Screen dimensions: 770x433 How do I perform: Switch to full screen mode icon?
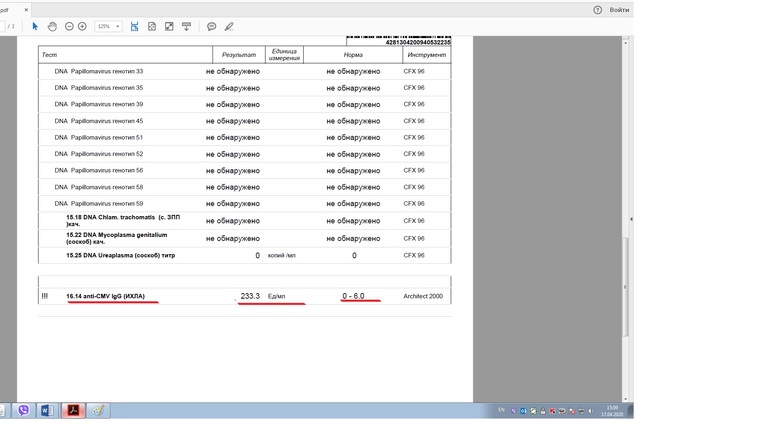(x=169, y=26)
